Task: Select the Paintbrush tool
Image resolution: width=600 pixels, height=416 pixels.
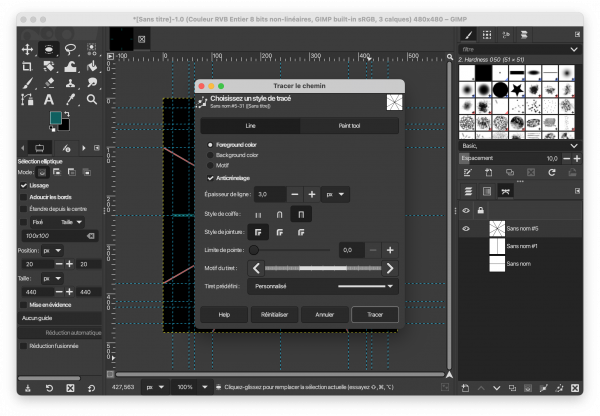Action: click(27, 83)
